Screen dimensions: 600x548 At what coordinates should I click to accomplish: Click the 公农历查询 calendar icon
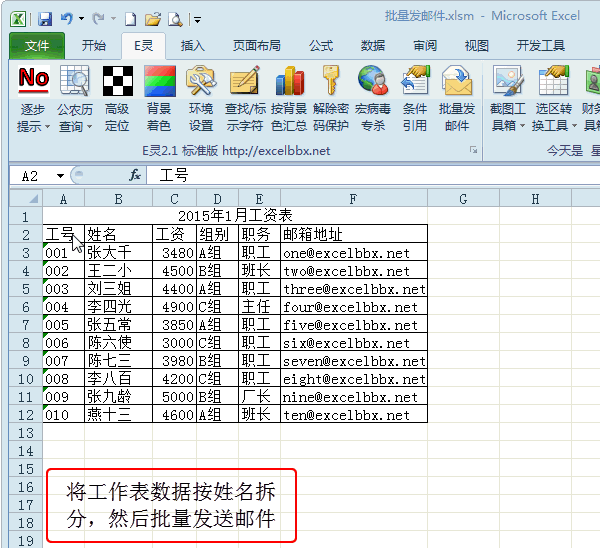click(75, 80)
